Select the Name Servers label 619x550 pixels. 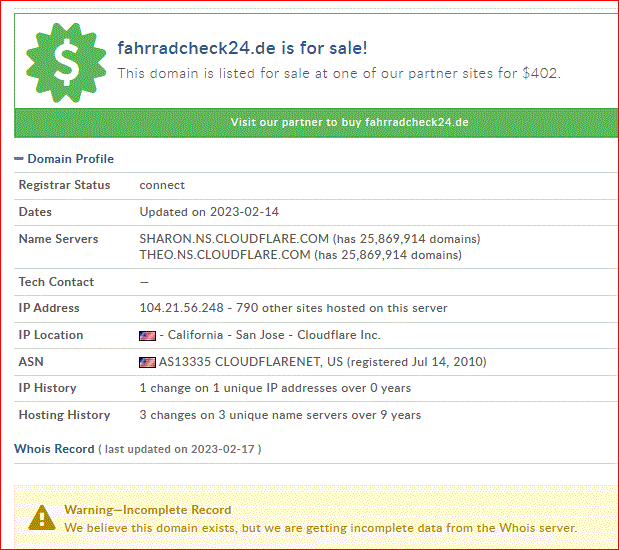[x=58, y=239]
